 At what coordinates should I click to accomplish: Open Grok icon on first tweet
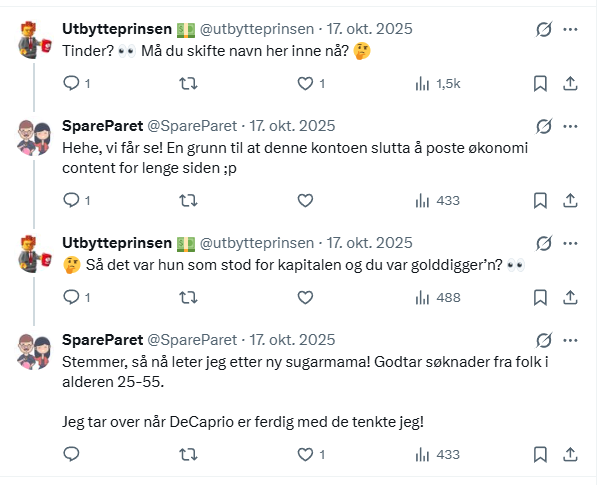(544, 30)
